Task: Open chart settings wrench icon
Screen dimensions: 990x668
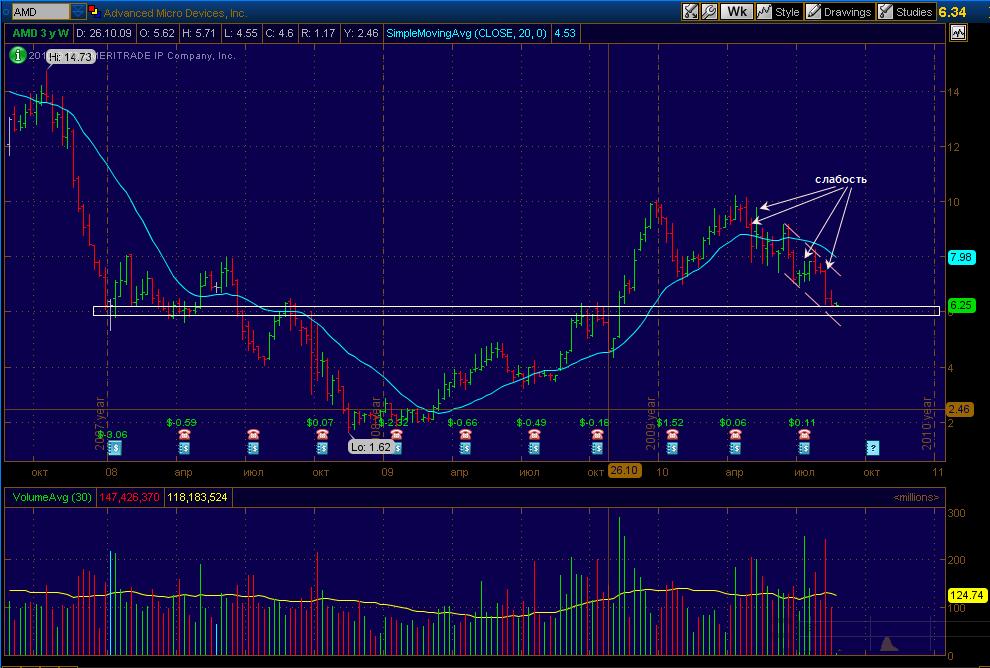Action: 708,11
